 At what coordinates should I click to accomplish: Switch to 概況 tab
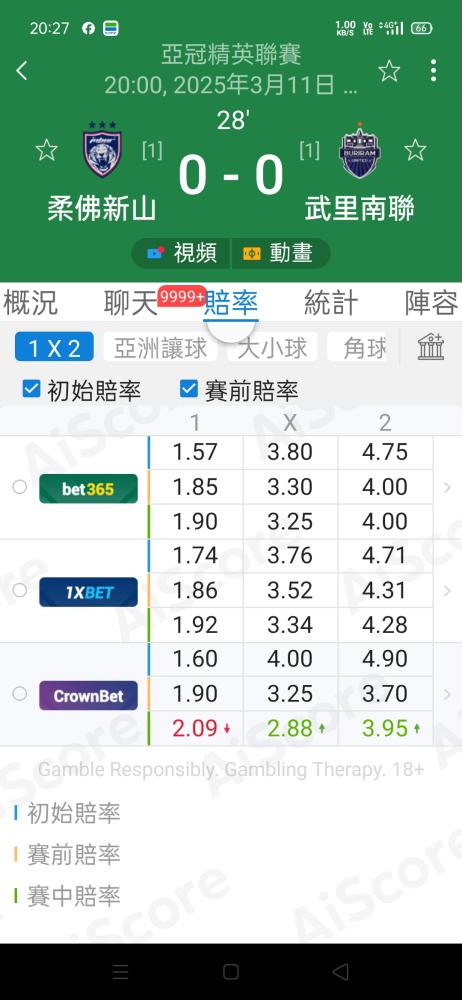click(30, 303)
